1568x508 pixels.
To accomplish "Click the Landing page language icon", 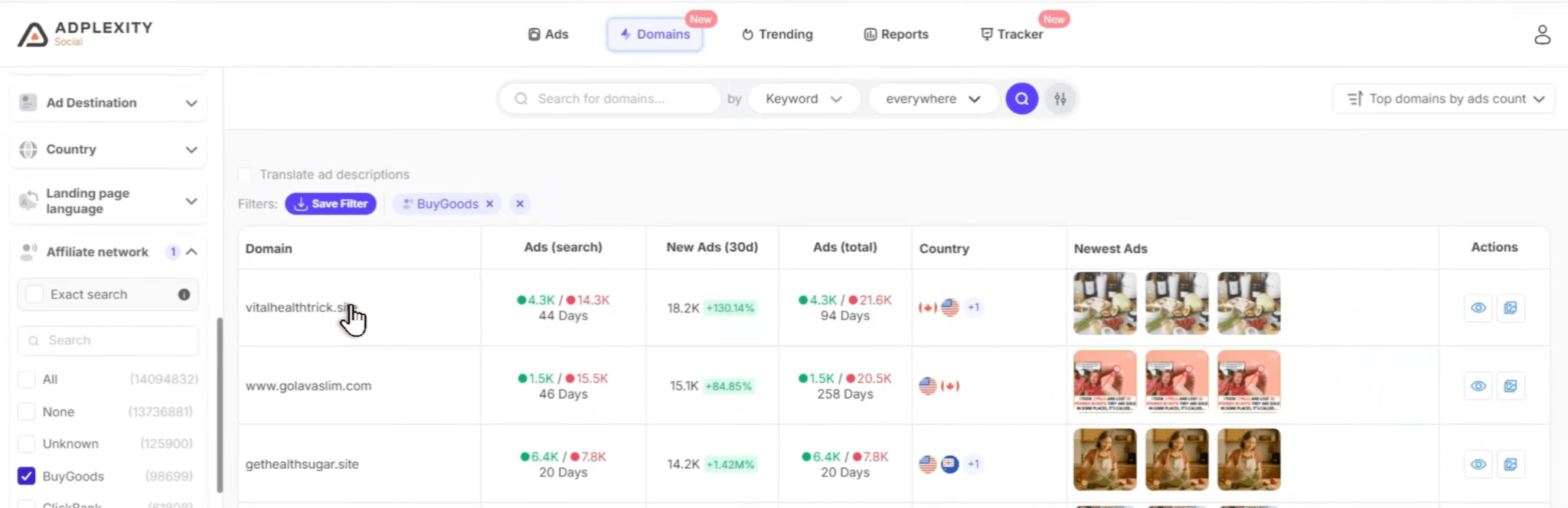I will pos(28,201).
